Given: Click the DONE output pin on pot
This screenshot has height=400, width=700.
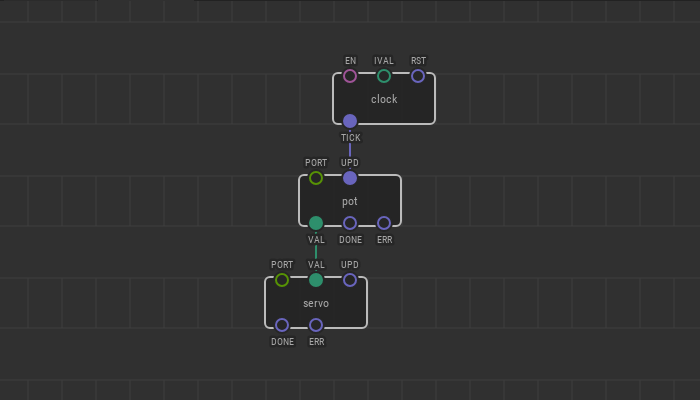Looking at the screenshot, I should point(350,223).
